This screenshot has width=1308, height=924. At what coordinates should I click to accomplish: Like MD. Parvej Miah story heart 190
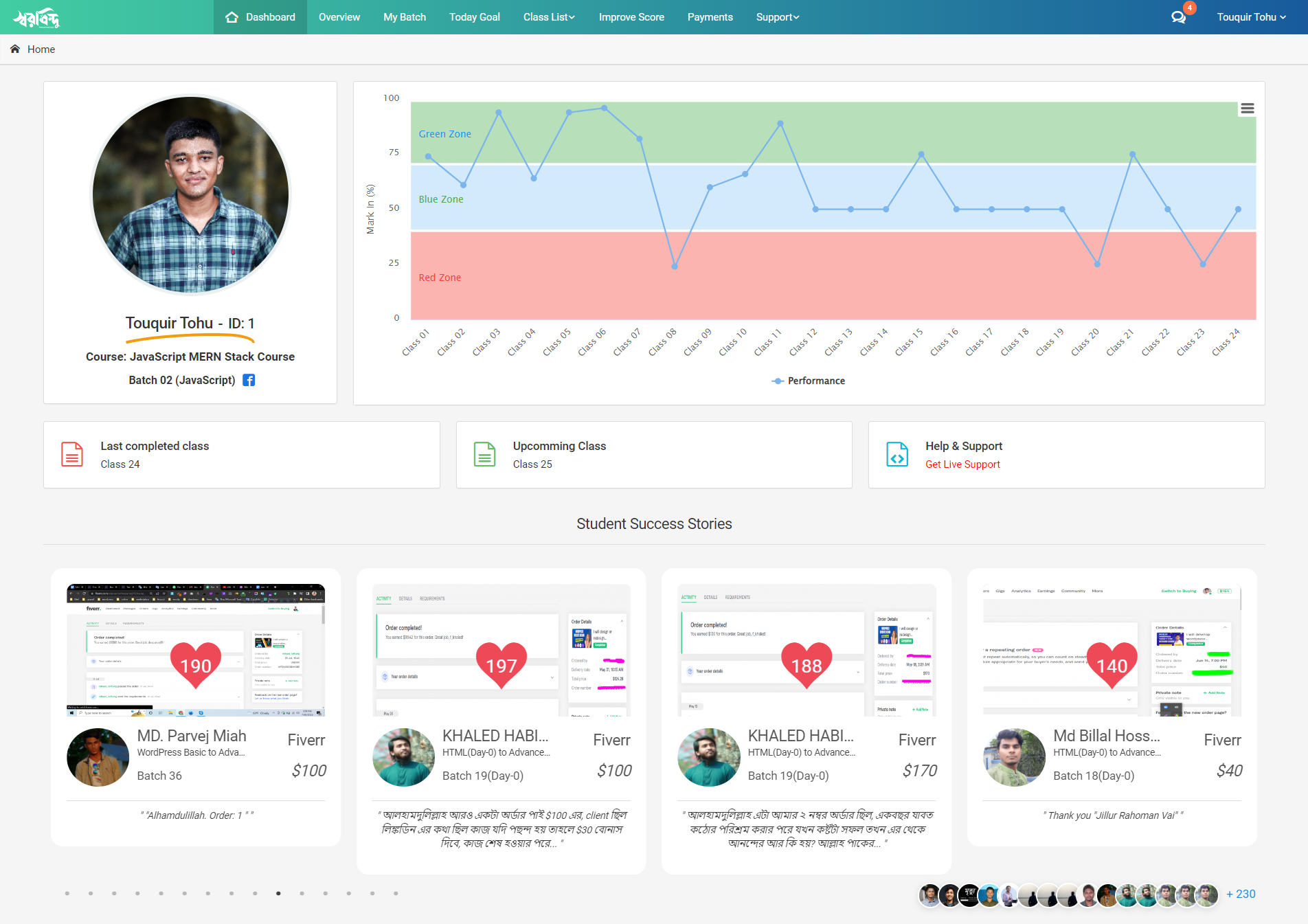[x=196, y=665]
